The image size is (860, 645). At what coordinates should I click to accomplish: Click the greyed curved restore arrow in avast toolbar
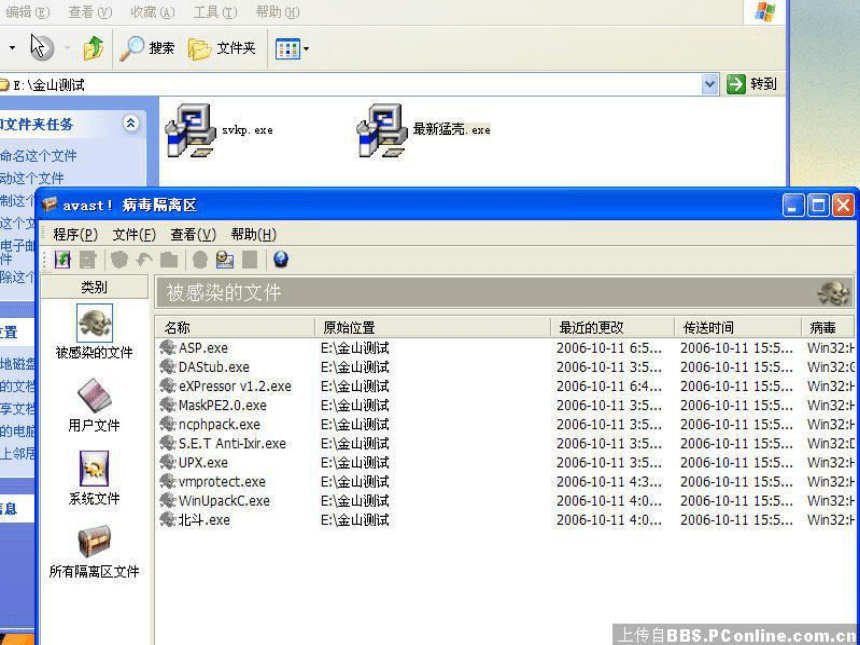click(x=144, y=259)
